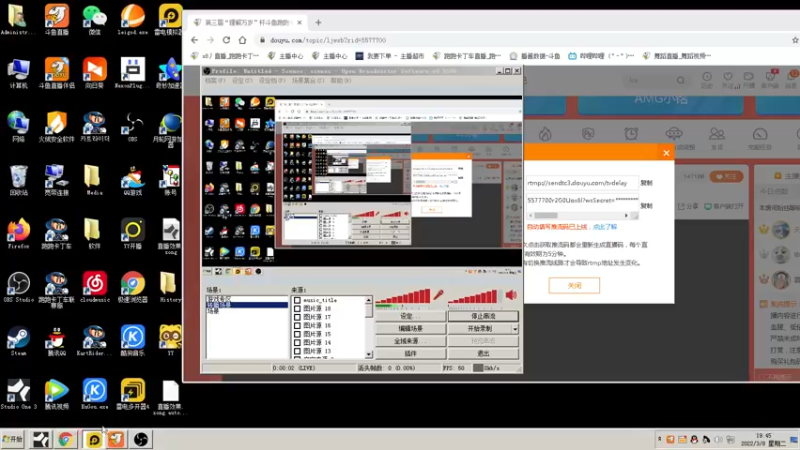Screen dimensions: 800x450
Task: Click the sources list scroll-down arrow
Action: [369, 354]
